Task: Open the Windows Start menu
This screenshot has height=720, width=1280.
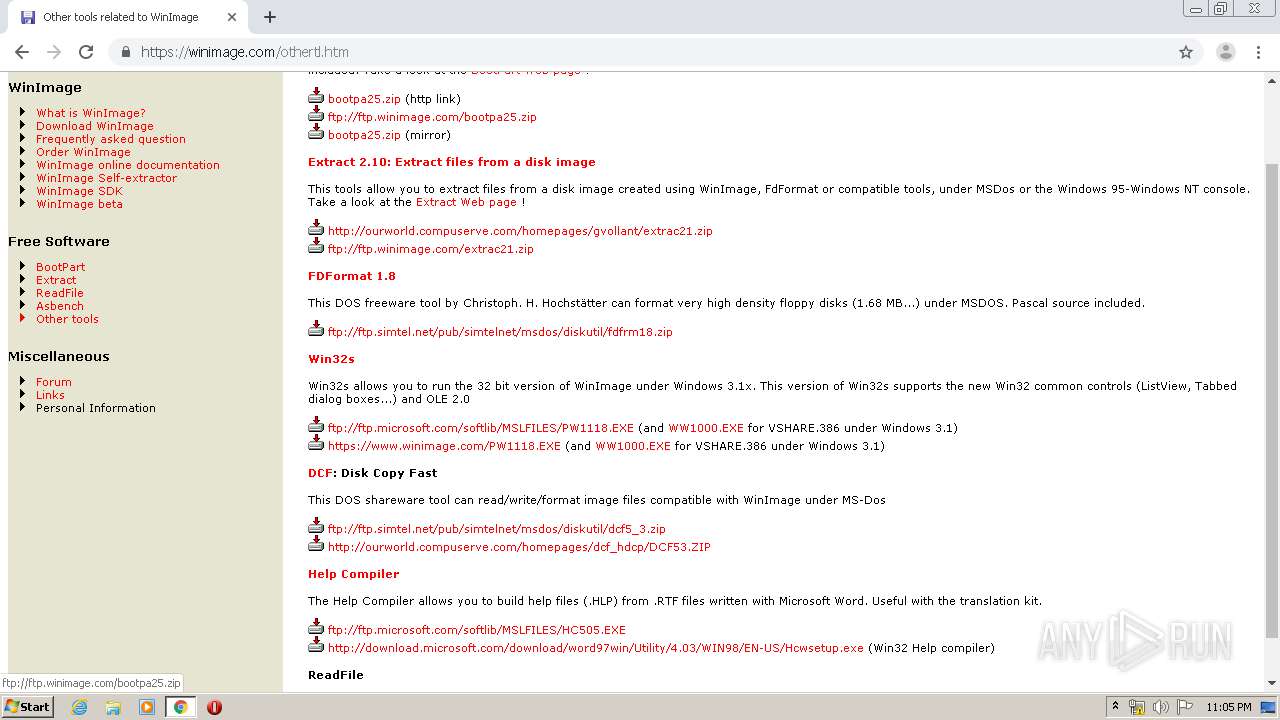Action: click(x=28, y=707)
